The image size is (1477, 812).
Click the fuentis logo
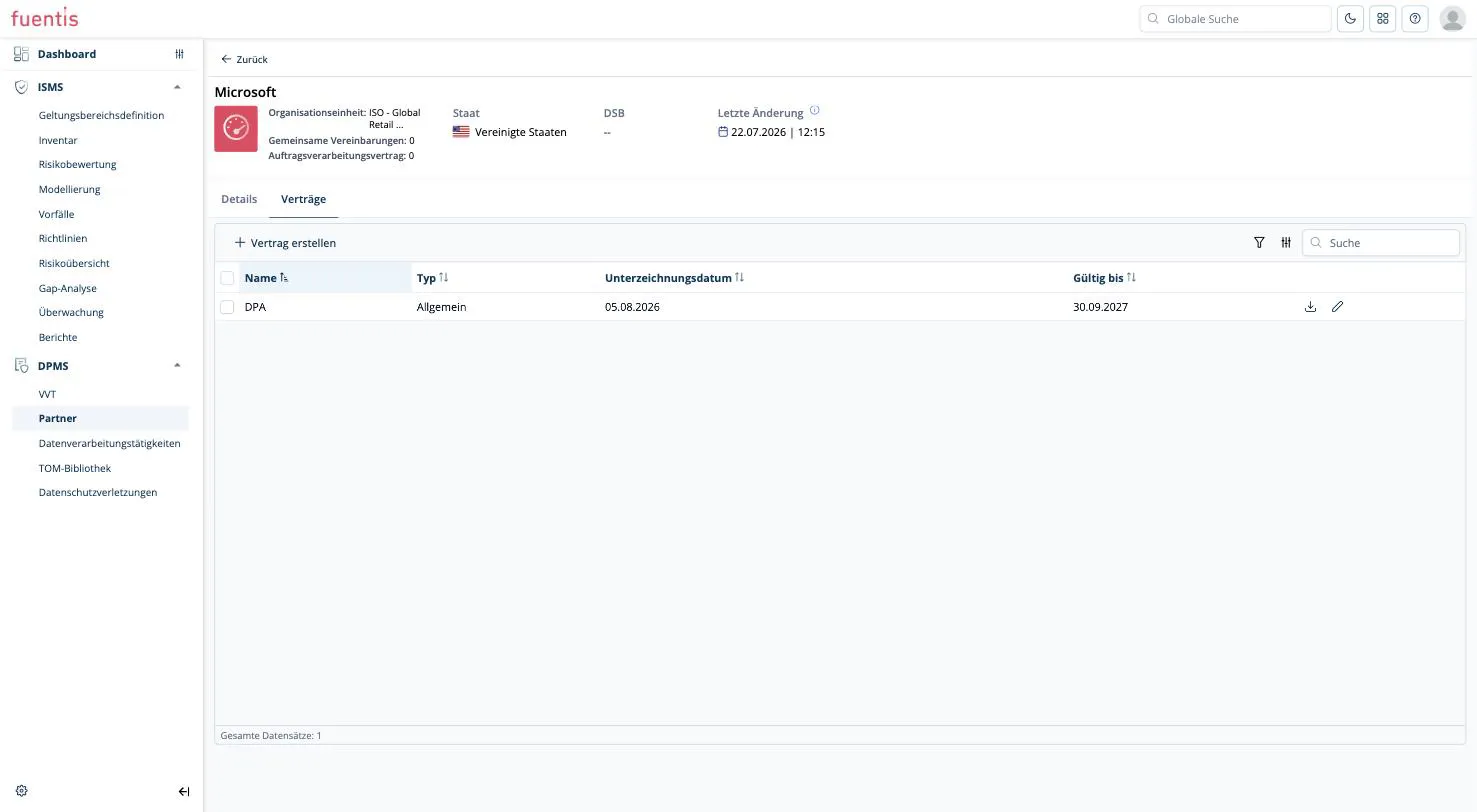coord(44,17)
